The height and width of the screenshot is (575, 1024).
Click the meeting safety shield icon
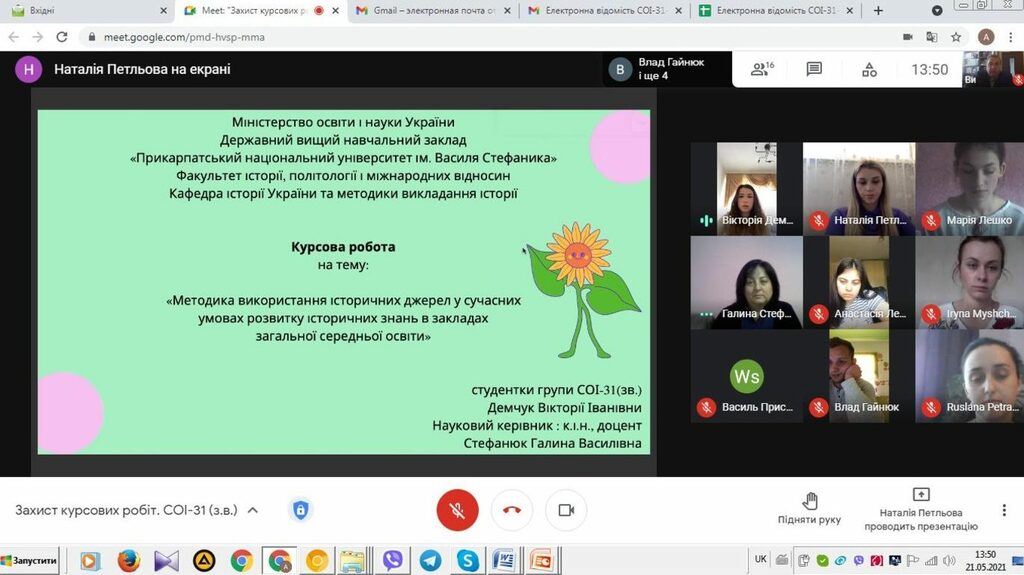[x=300, y=510]
